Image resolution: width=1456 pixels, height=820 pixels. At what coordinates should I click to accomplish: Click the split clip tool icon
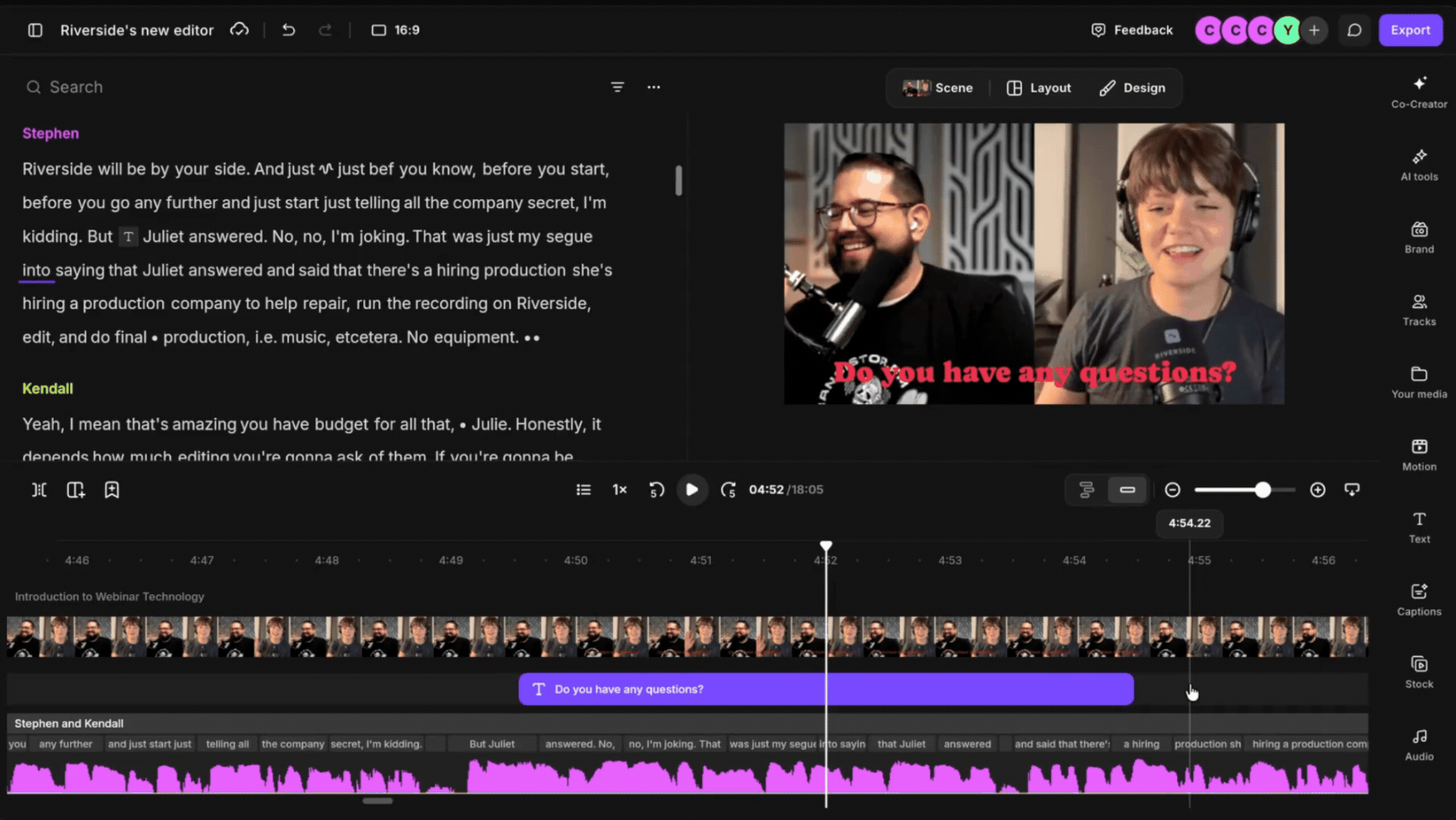point(40,490)
